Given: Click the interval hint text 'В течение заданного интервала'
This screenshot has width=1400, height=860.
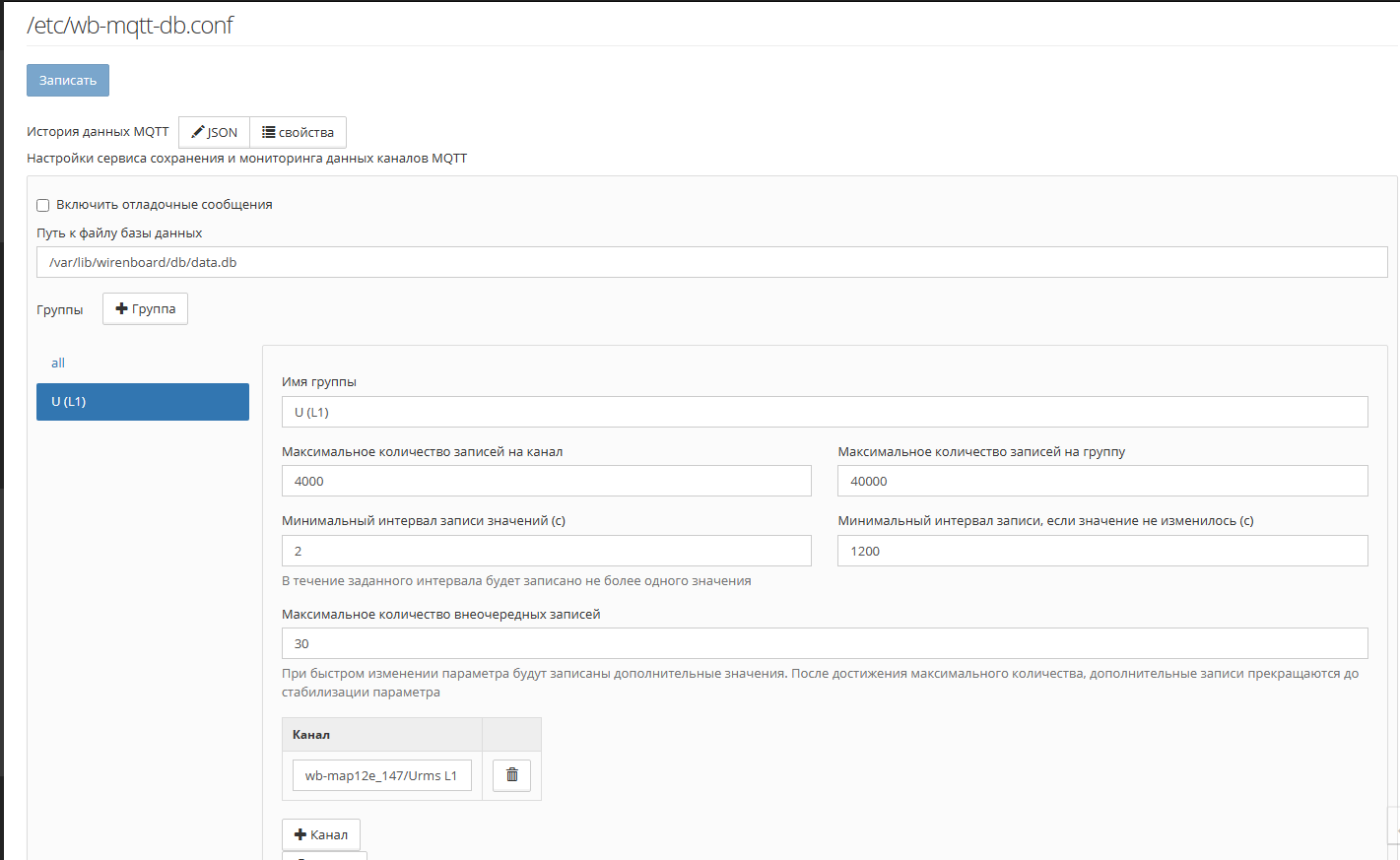Looking at the screenshot, I should (x=516, y=581).
